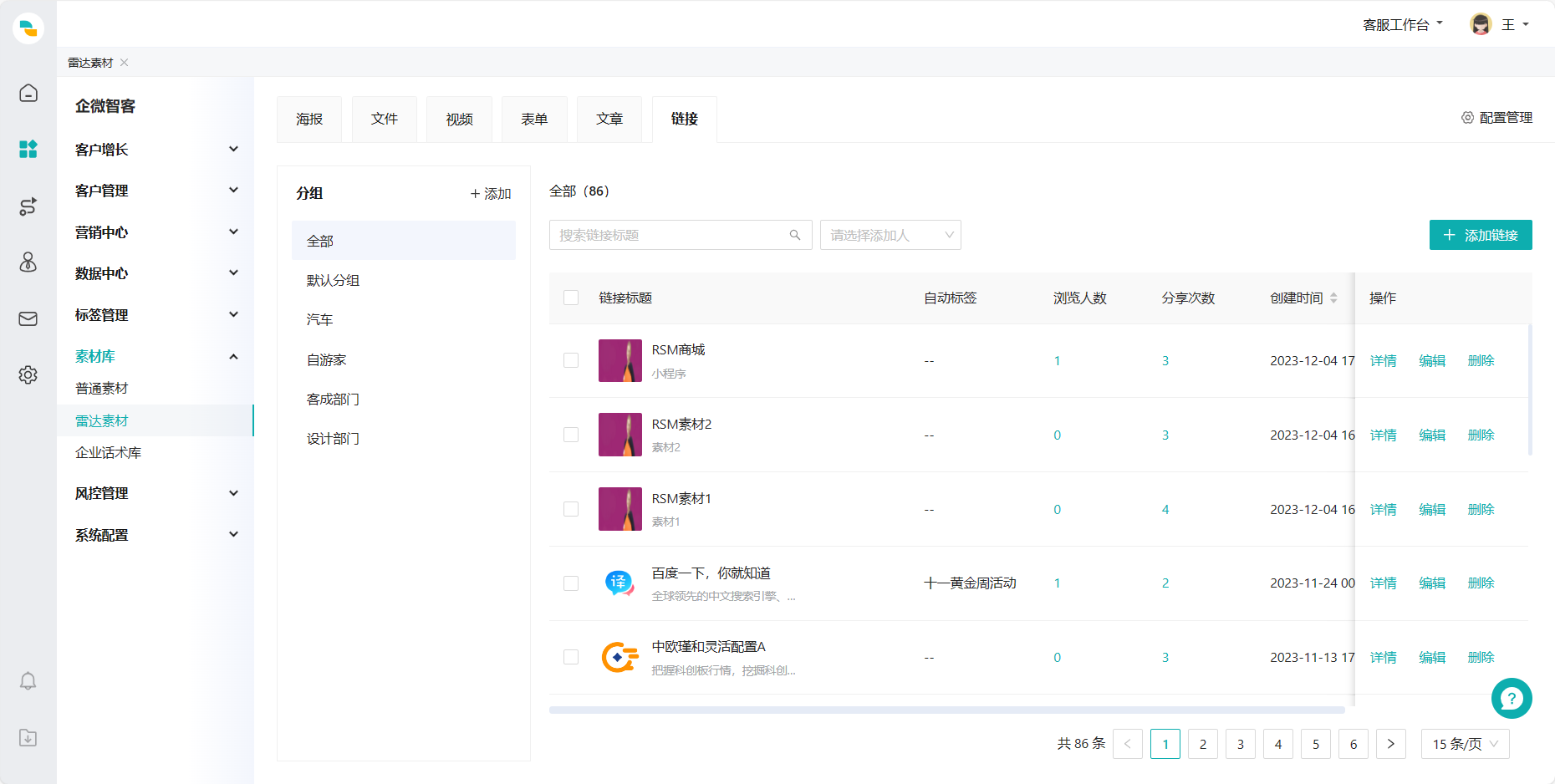Viewport: 1555px width, 784px height.
Task: Open 配置管理 settings
Action: pyautogui.click(x=1496, y=118)
